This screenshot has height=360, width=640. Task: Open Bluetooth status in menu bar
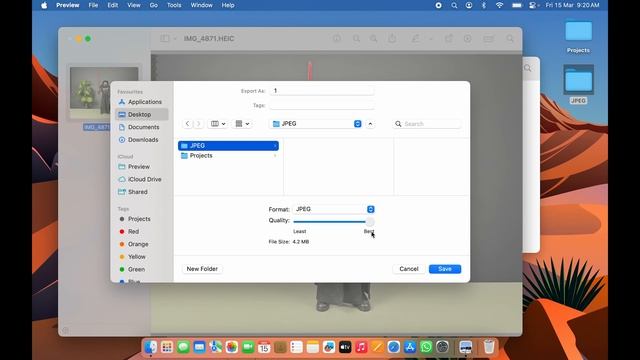[x=484, y=5]
